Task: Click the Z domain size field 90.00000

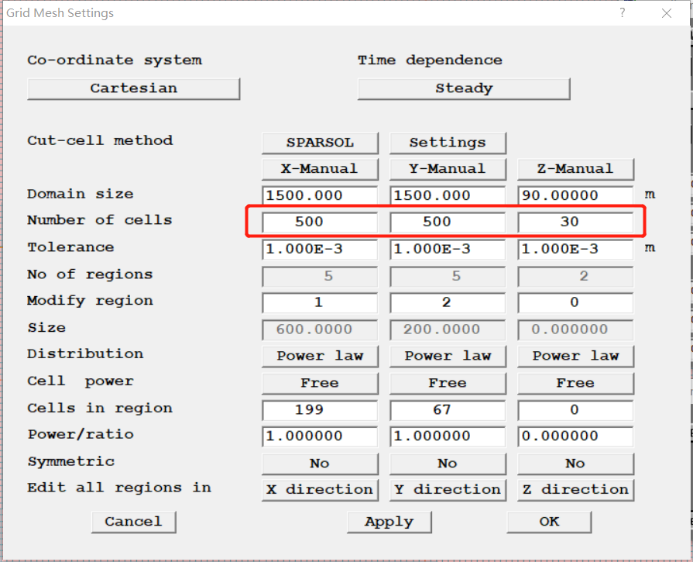Action: (x=575, y=196)
